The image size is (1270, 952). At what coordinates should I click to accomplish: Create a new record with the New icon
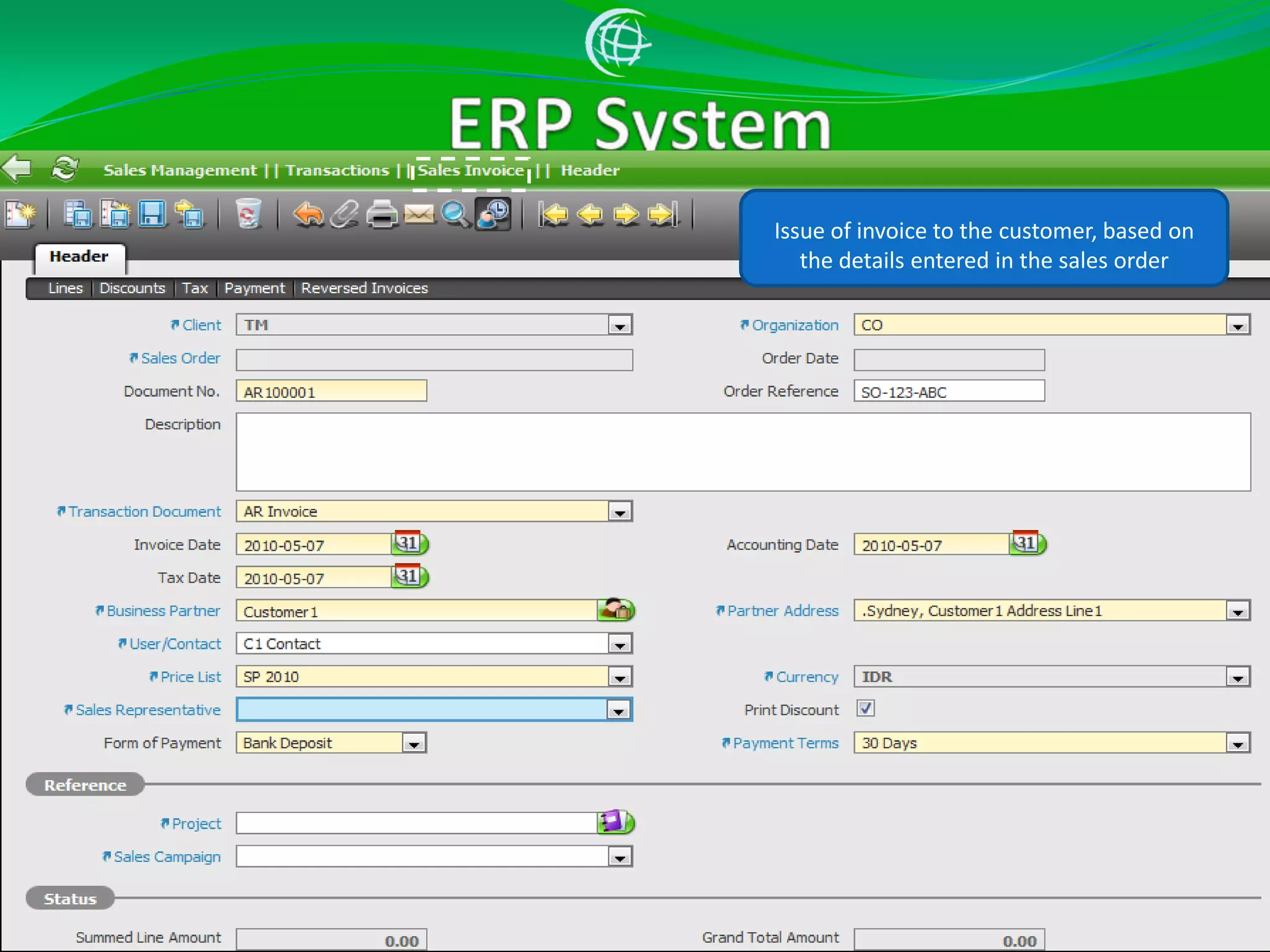click(x=20, y=214)
